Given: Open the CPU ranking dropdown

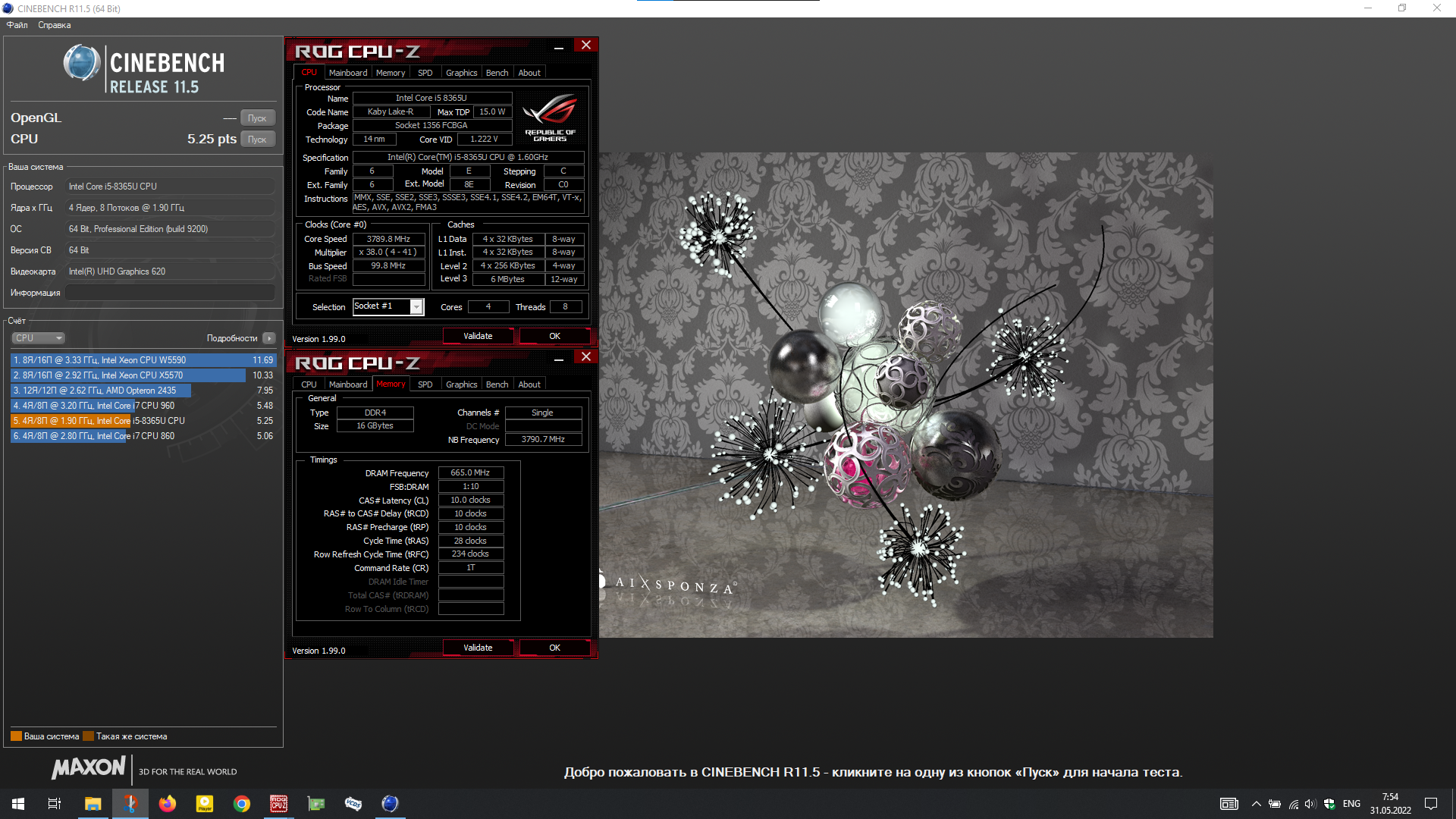Looking at the screenshot, I should coord(38,338).
